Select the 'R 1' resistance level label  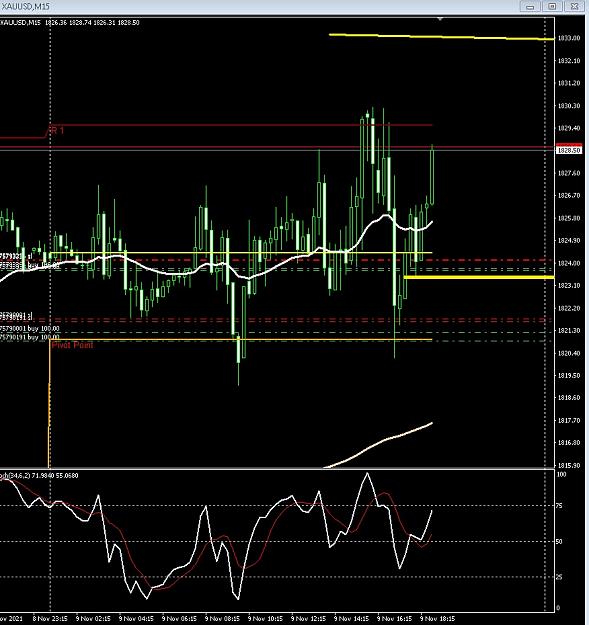tap(57, 130)
